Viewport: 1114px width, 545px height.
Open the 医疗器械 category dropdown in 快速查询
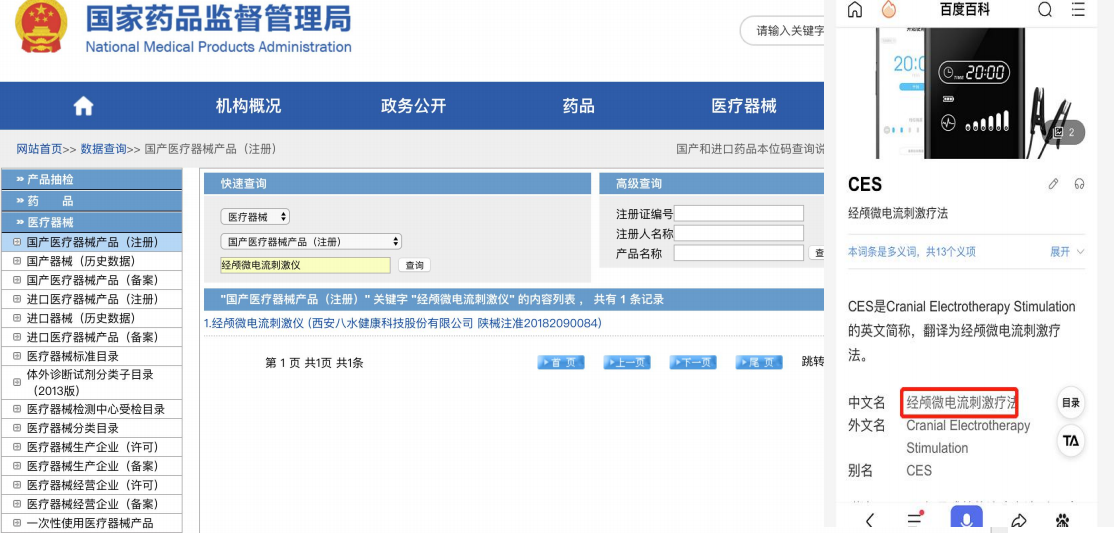[255, 217]
